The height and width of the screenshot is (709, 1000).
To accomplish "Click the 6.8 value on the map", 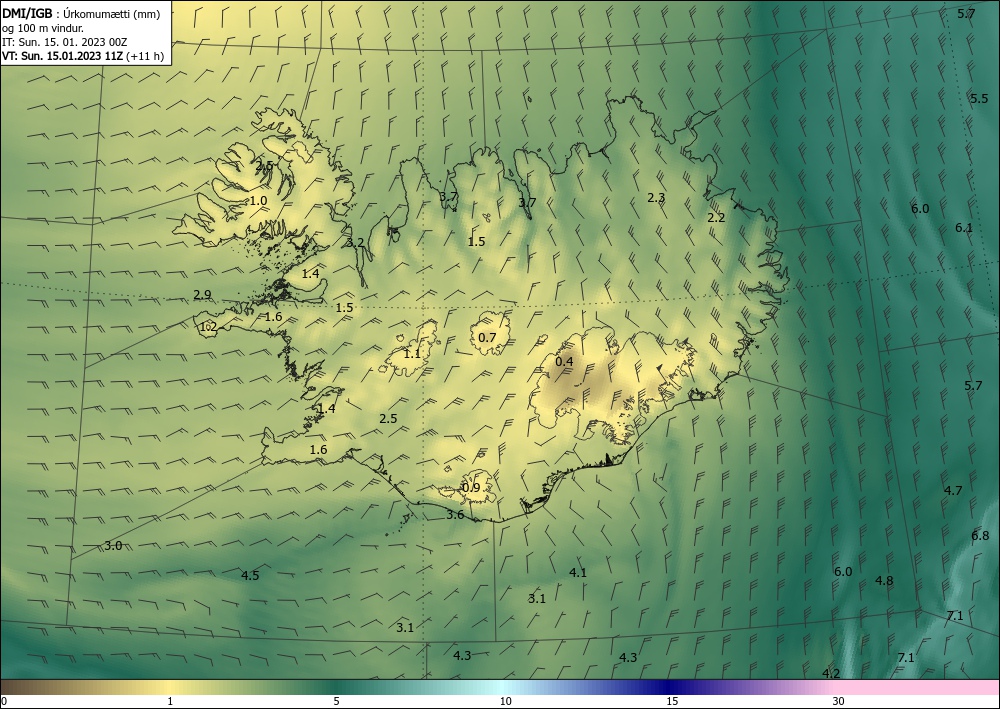I will [x=980, y=536].
